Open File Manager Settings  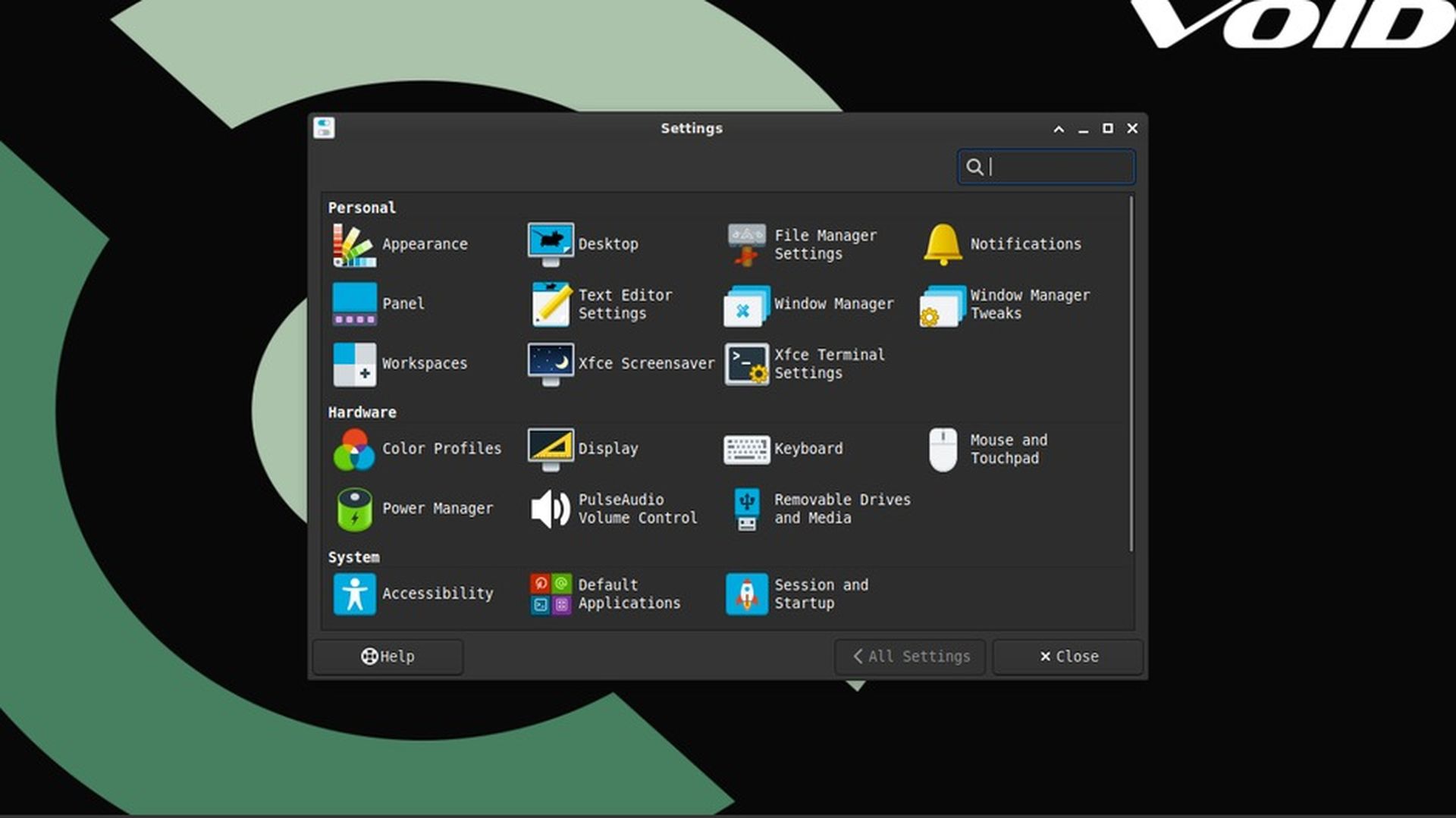pyautogui.click(x=804, y=244)
